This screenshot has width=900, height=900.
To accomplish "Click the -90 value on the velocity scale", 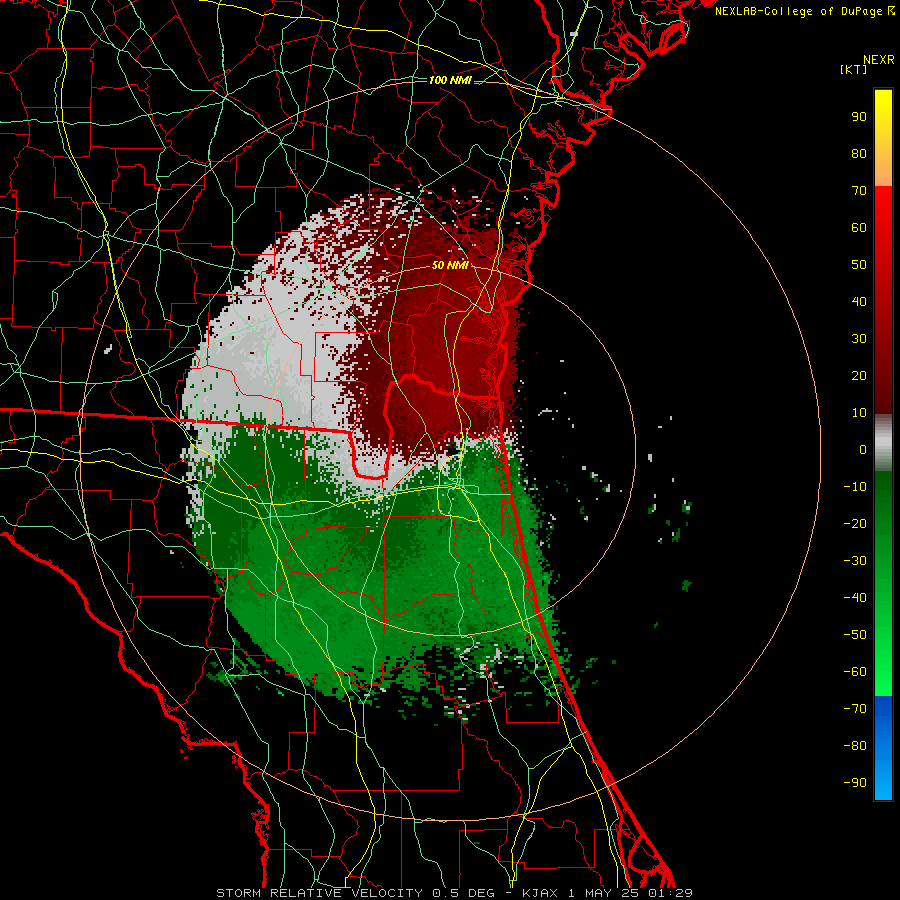I will [x=855, y=783].
